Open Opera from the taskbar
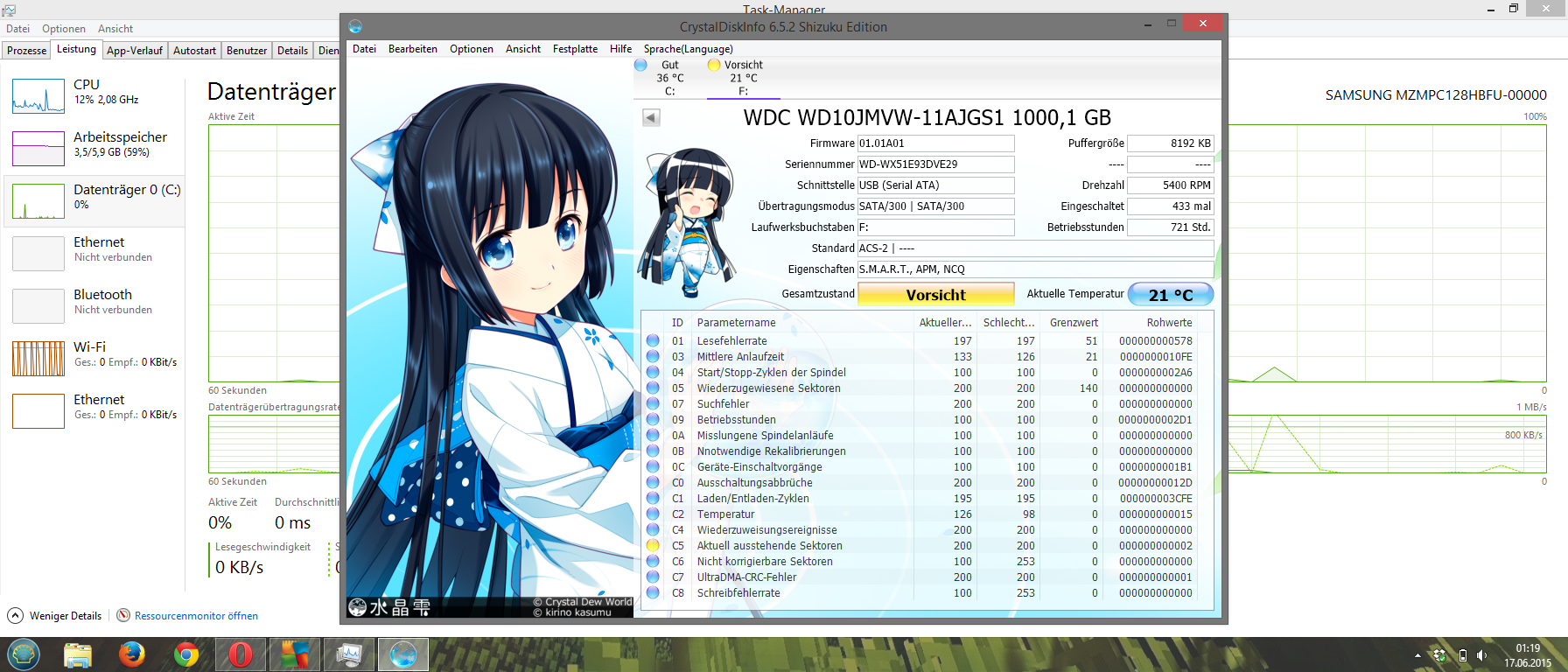The width and height of the screenshot is (1568, 672). (x=241, y=654)
